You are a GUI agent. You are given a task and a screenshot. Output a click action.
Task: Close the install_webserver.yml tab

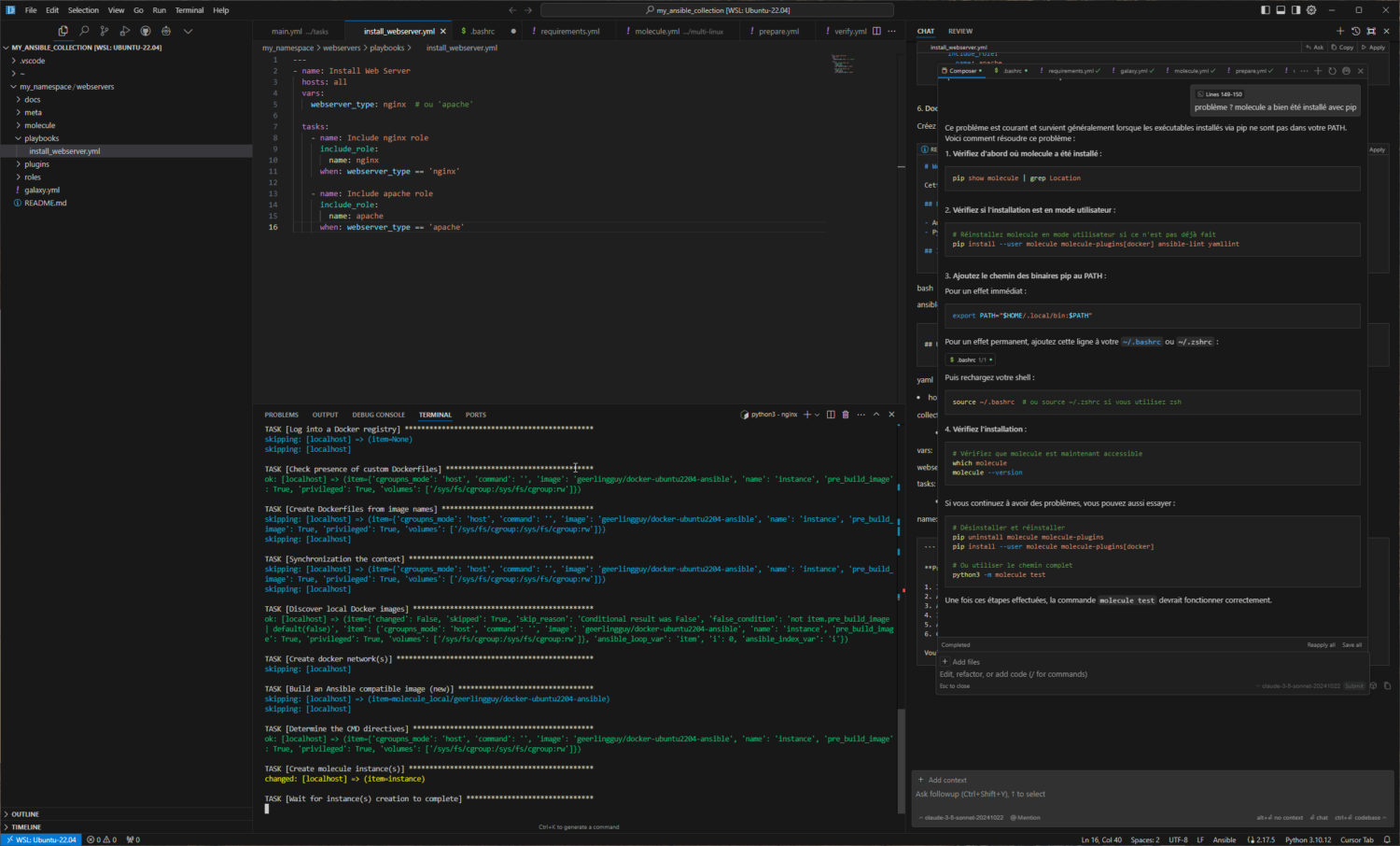click(x=443, y=31)
